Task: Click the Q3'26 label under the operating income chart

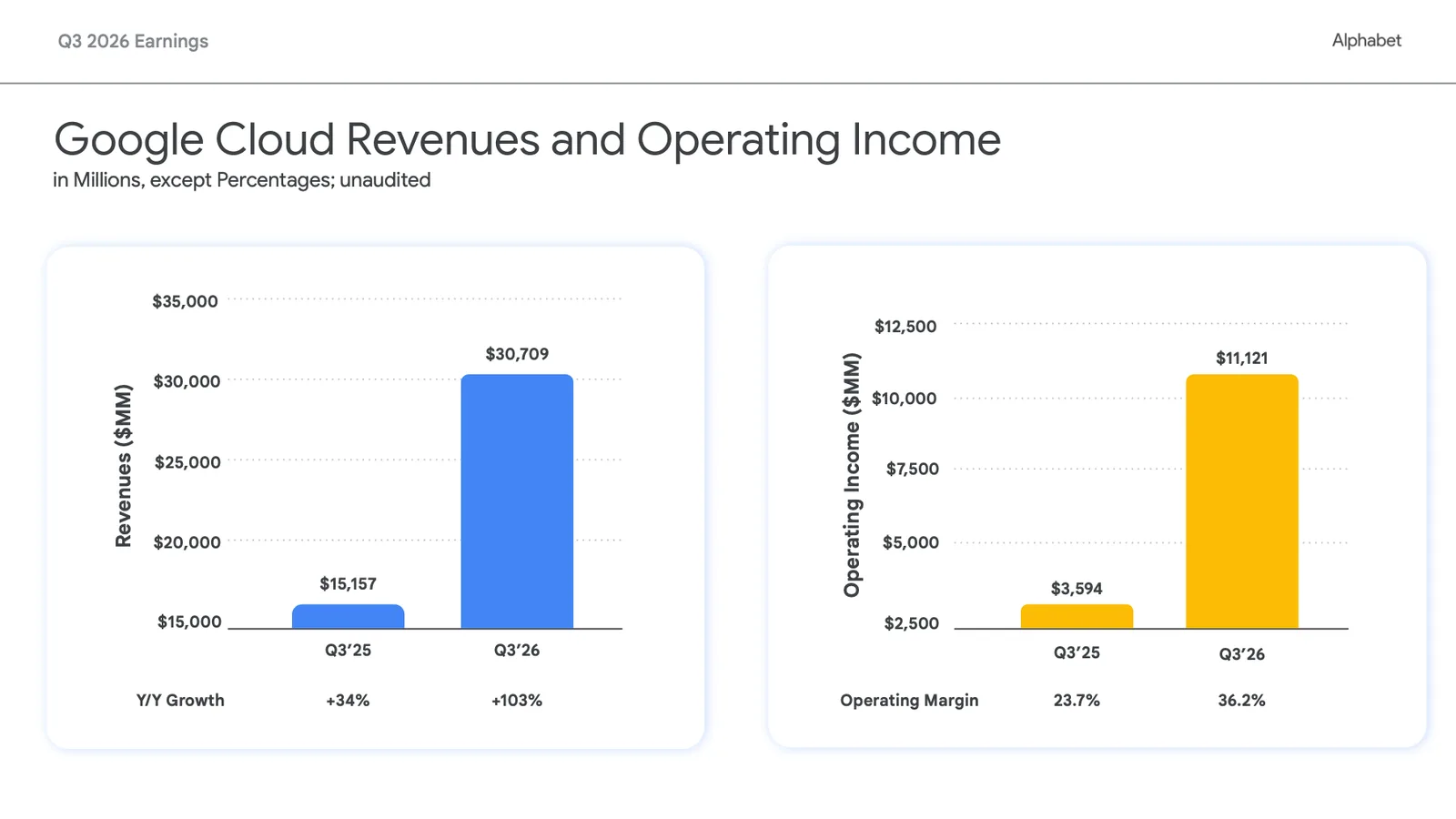Action: (x=1241, y=654)
